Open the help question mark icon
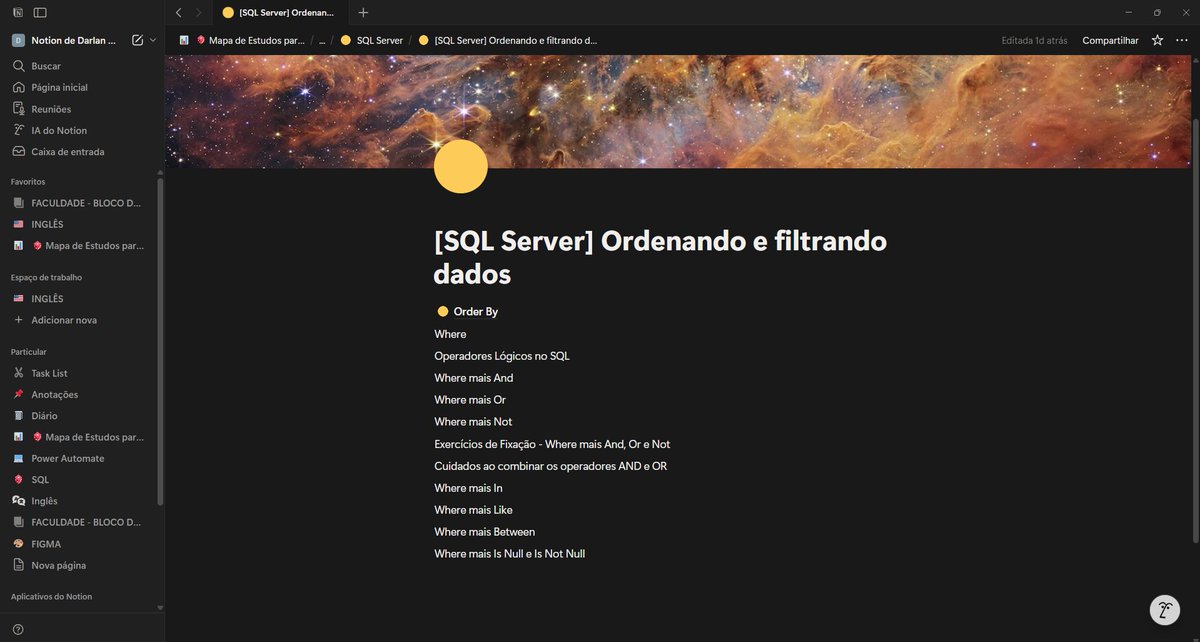The width and height of the screenshot is (1200, 642). pos(18,629)
